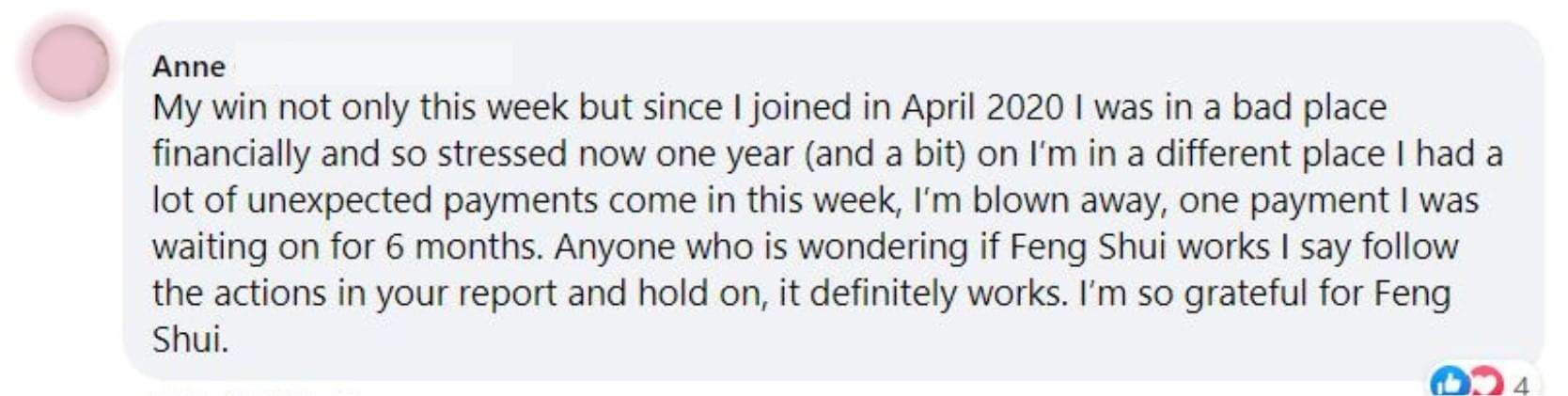Click '(and a bit)' in the comment
Viewport: 1568px width, 396px height.
pyautogui.click(x=886, y=154)
